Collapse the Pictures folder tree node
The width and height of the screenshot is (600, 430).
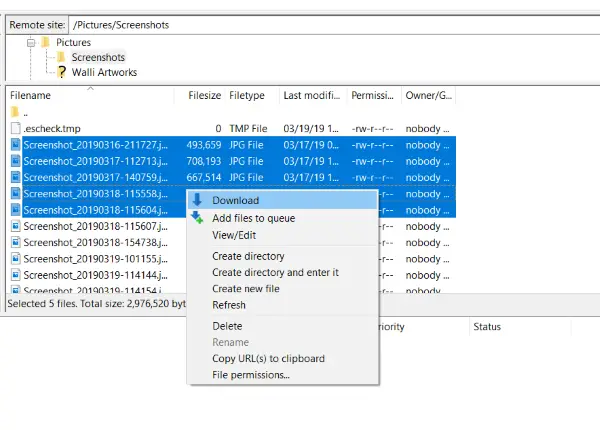point(31,43)
